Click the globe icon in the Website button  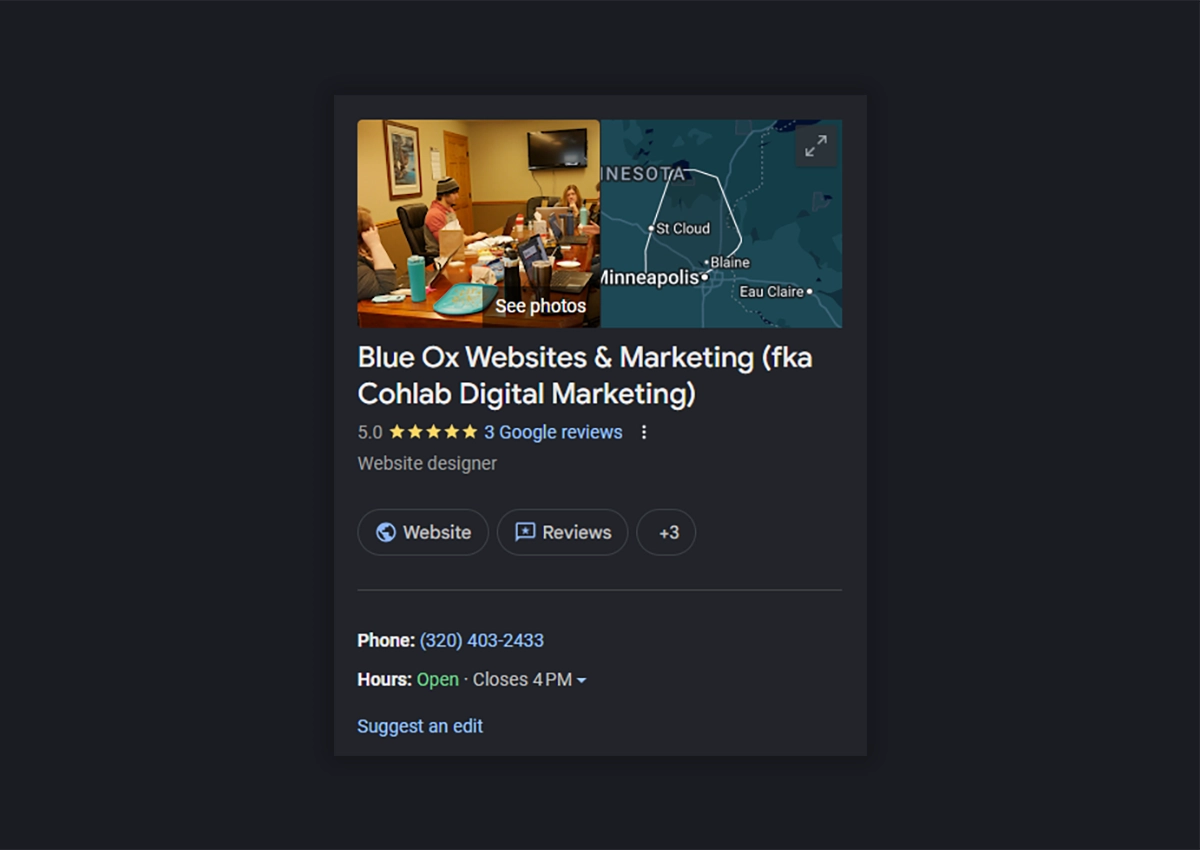click(x=386, y=532)
